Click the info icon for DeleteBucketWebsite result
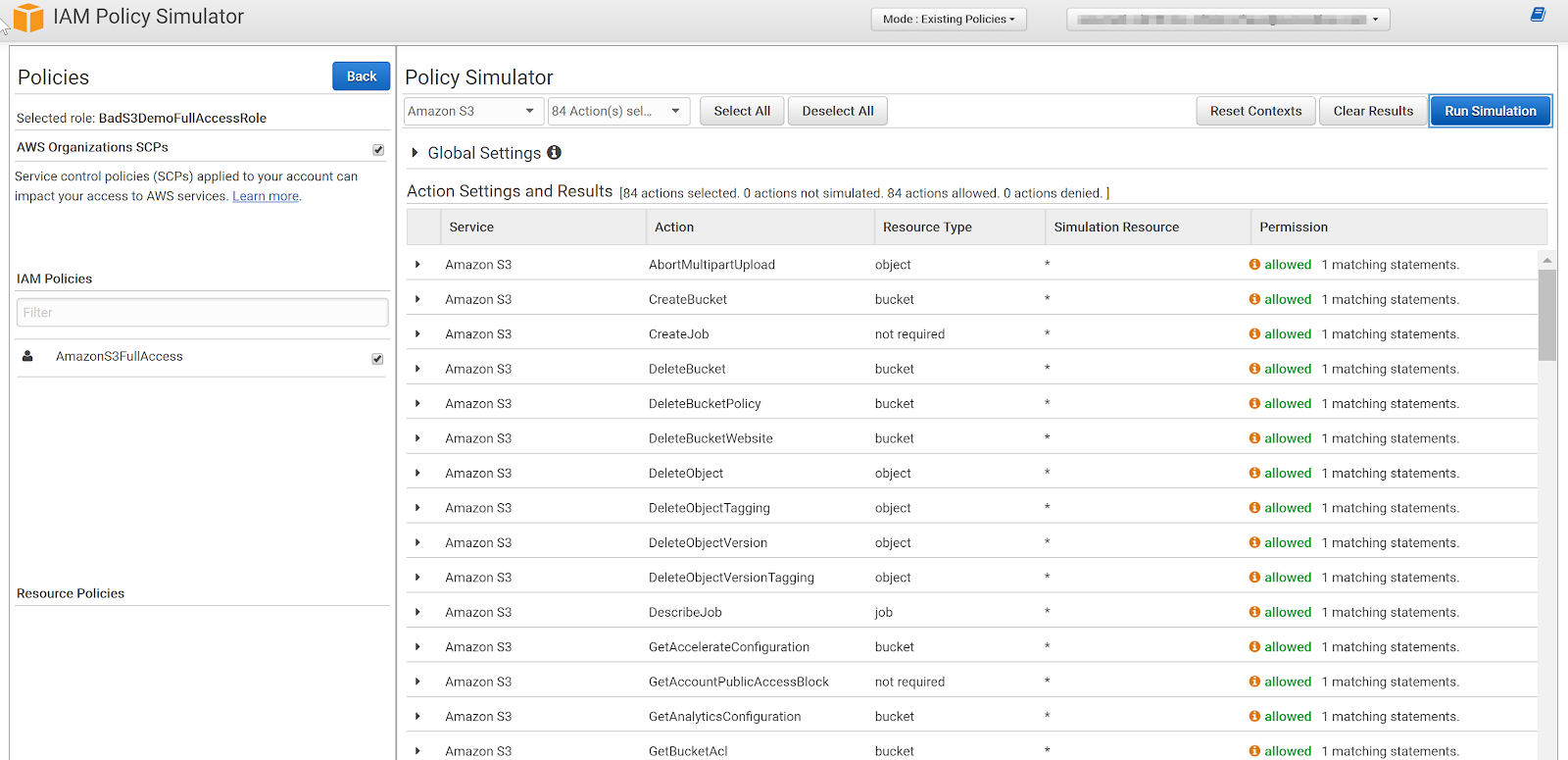The width and height of the screenshot is (1568, 760). click(x=1254, y=438)
